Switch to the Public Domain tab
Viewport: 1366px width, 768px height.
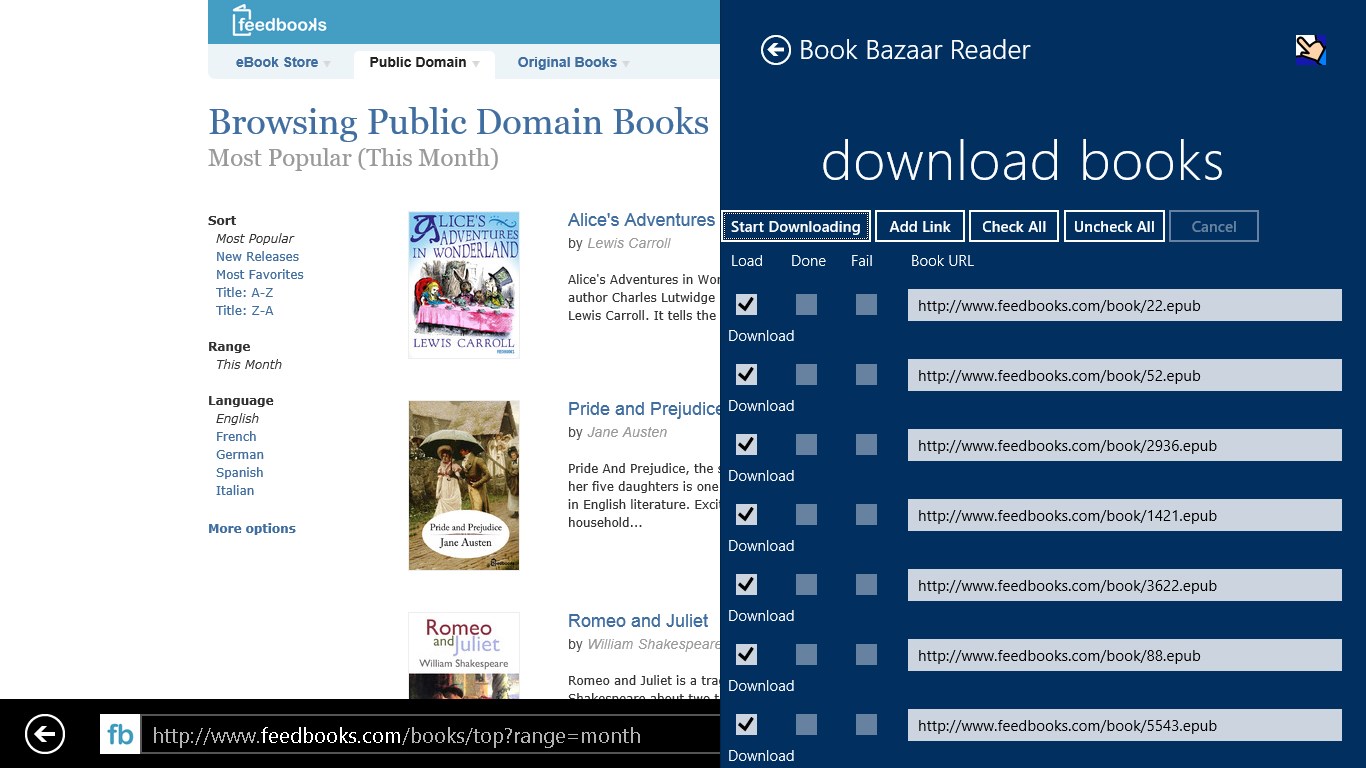(x=420, y=62)
